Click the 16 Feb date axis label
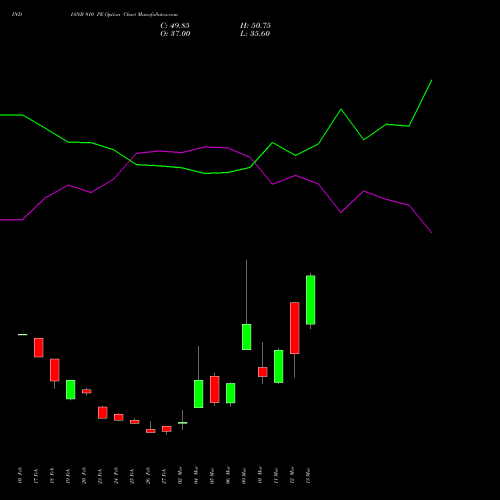Screen dimensions: 500x500 (20, 475)
